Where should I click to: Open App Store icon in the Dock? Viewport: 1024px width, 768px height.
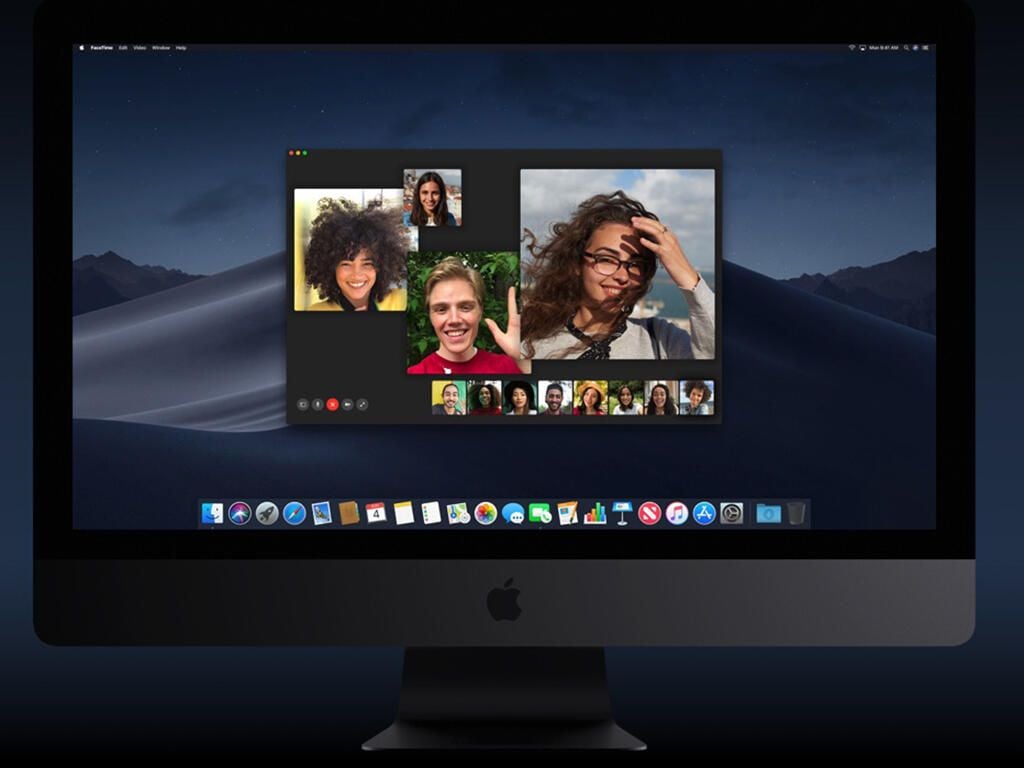[704, 513]
